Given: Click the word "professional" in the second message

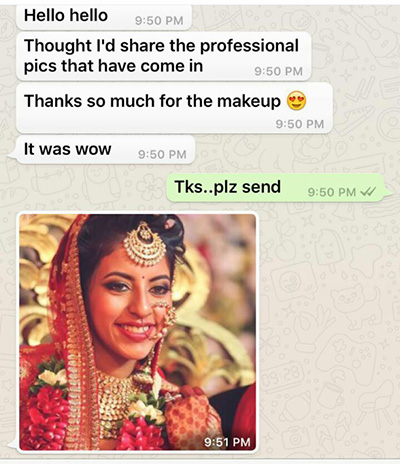Looking at the screenshot, I should (x=249, y=46).
